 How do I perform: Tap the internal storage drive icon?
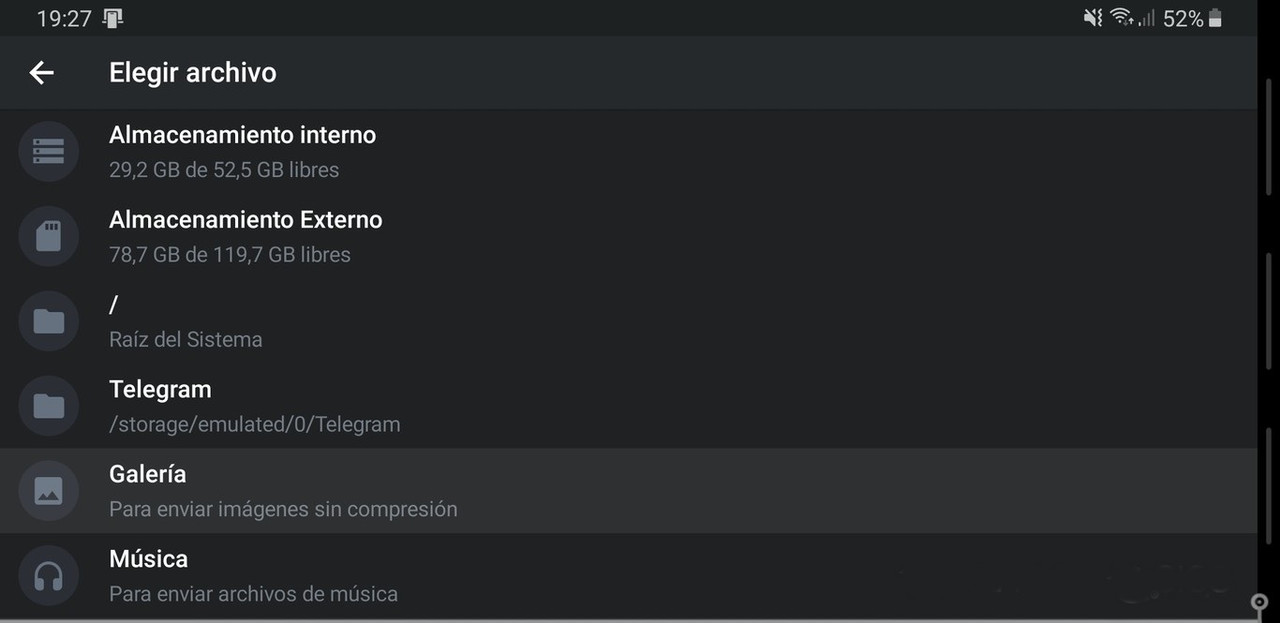pyautogui.click(x=48, y=151)
